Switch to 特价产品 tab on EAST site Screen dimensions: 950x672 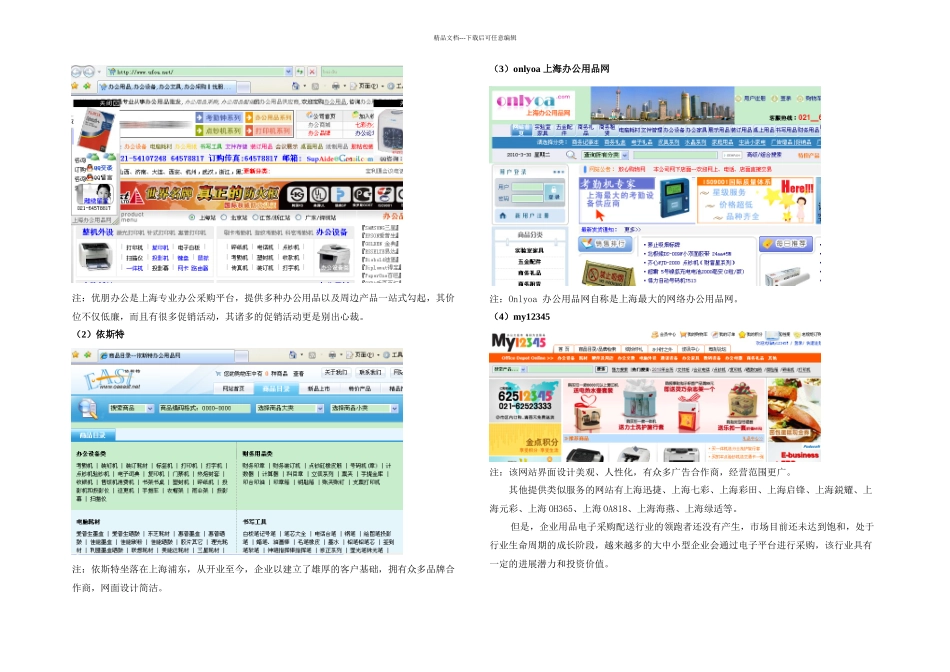(x=360, y=388)
